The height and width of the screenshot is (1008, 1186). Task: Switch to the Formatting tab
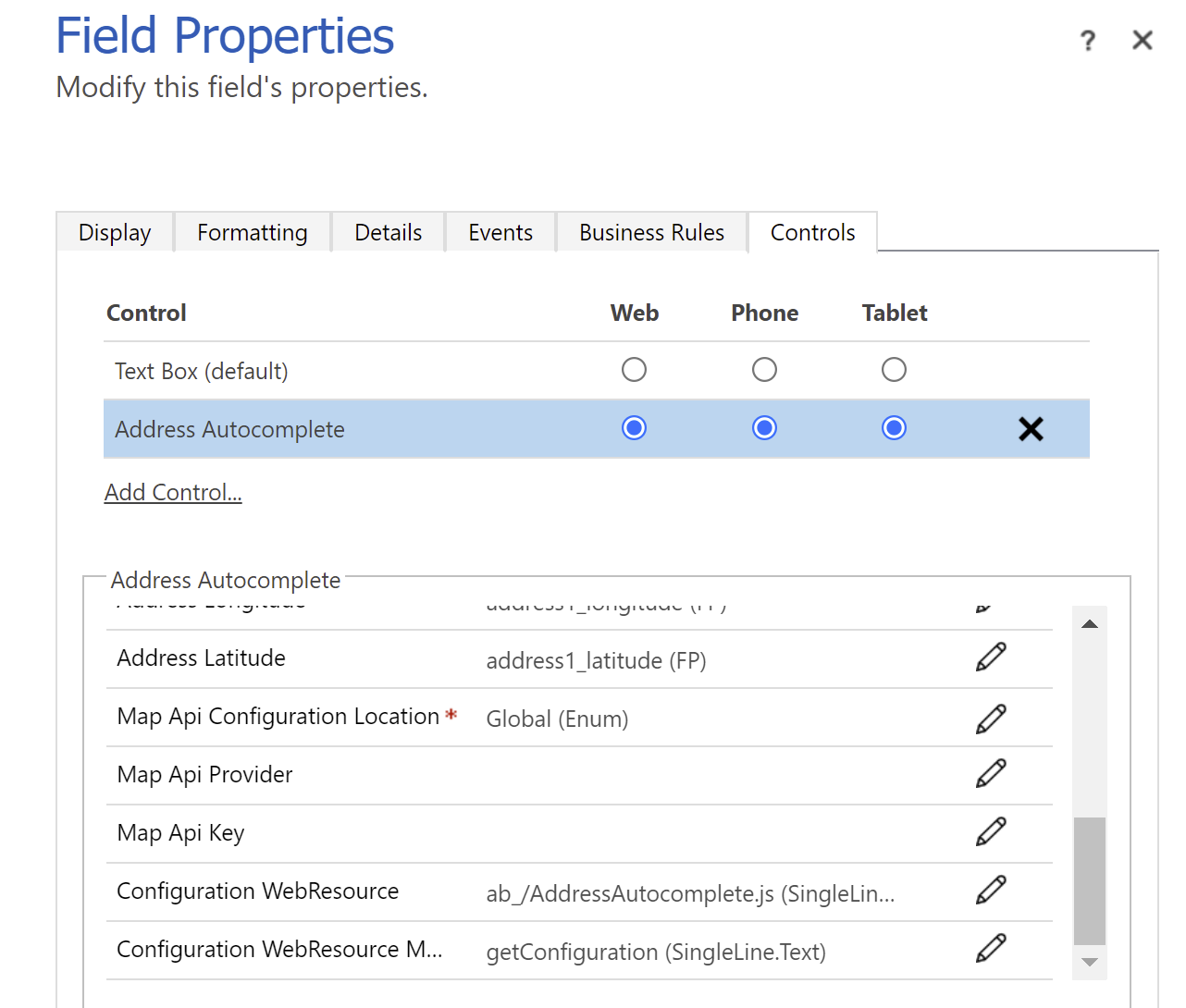(x=252, y=233)
